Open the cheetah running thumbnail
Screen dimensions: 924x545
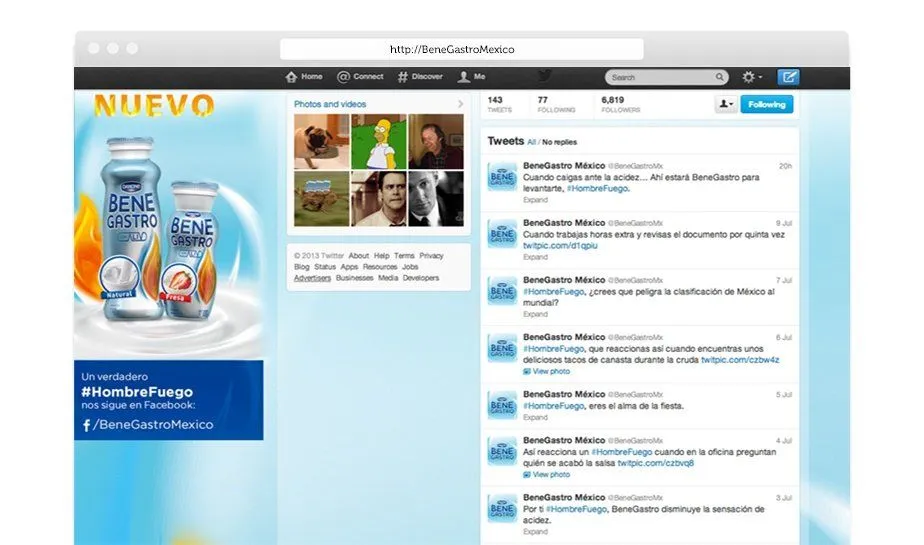tap(322, 199)
